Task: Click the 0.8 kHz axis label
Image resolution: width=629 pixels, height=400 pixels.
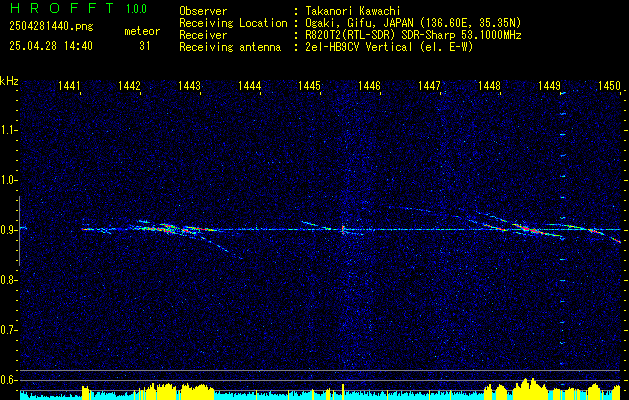Action: pos(7,280)
